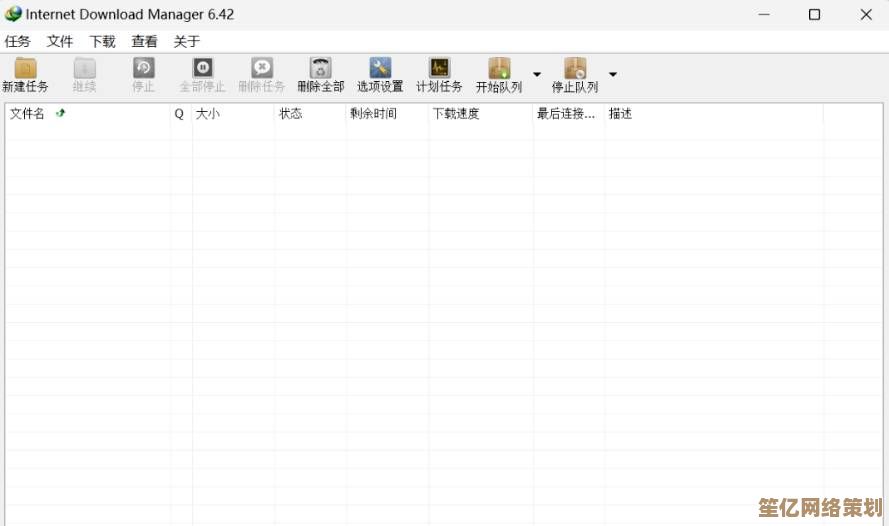Viewport: 889px width, 526px height.
Task: Open the 任务 menu
Action: (18, 41)
